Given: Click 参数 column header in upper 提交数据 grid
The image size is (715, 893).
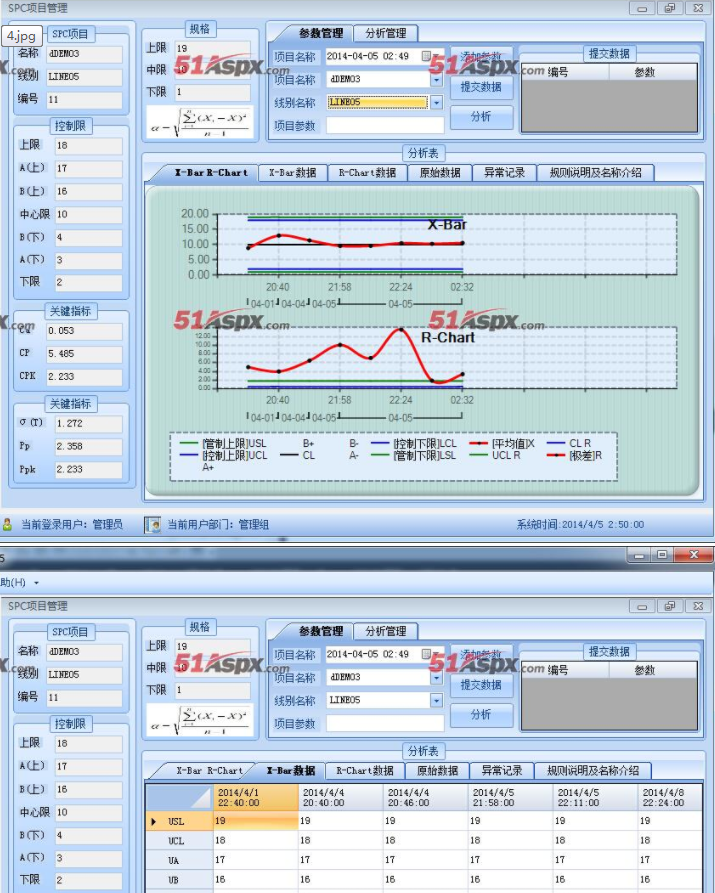Looking at the screenshot, I should click(x=653, y=72).
